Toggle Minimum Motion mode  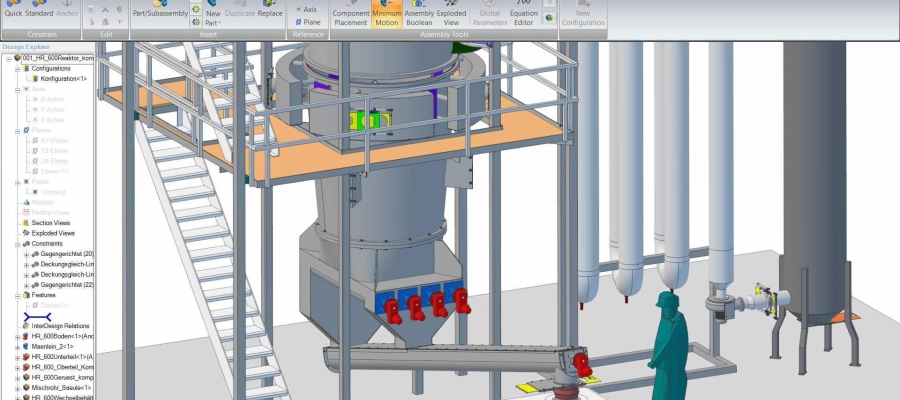click(387, 16)
